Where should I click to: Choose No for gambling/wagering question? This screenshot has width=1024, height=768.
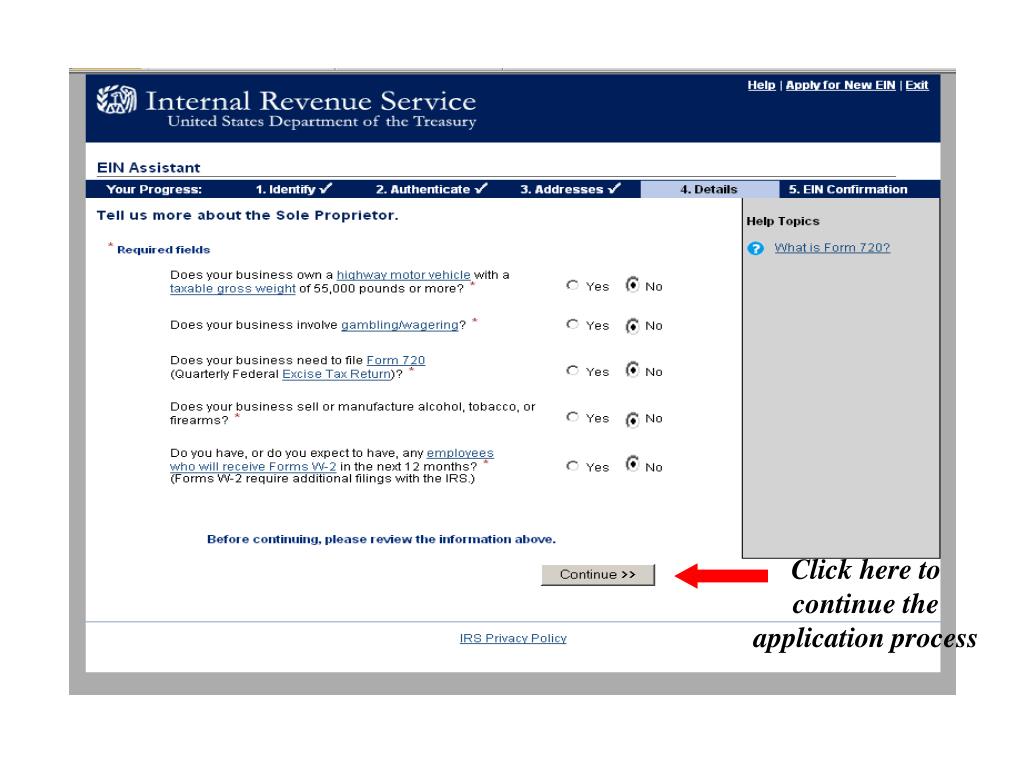(632, 325)
